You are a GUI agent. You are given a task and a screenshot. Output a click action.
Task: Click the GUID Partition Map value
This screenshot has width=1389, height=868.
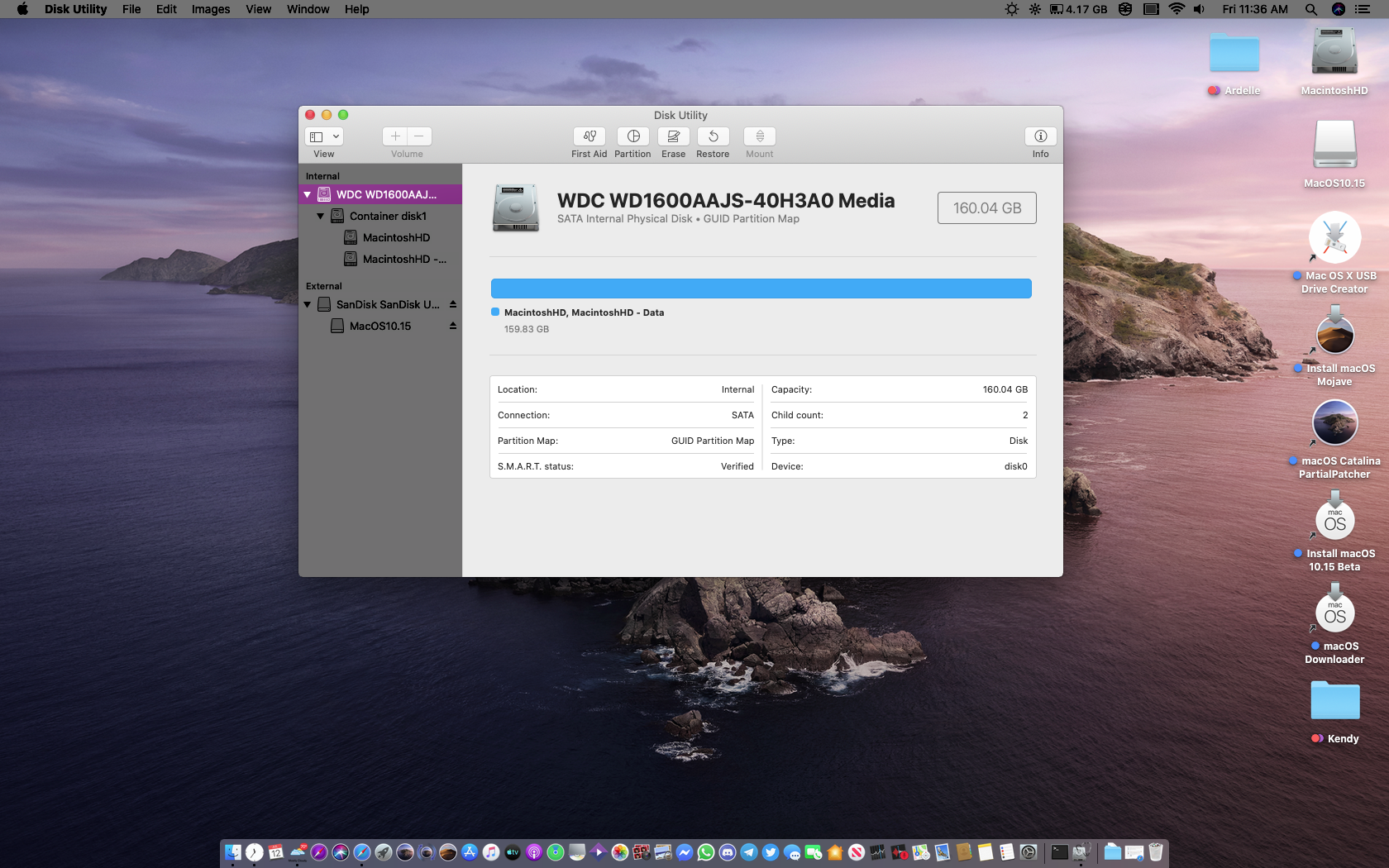click(x=713, y=441)
